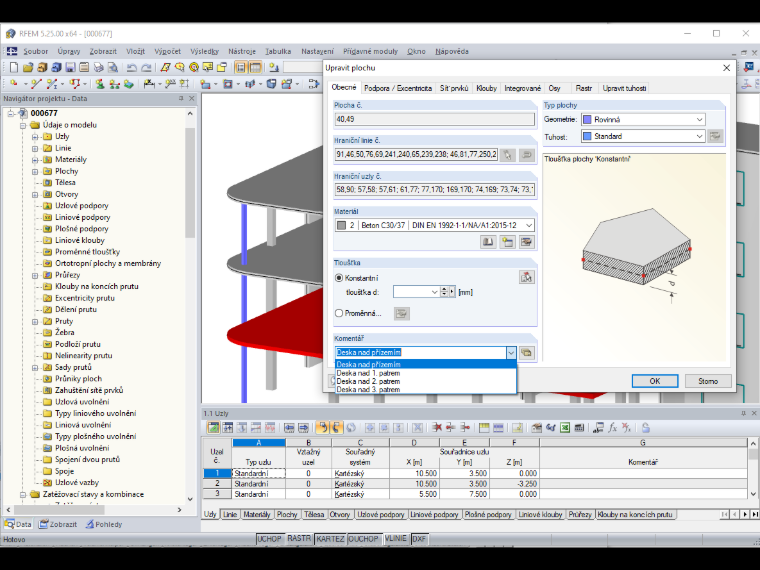
Task: Select 'Deska nad 2. patrem' comment
Action: [x=426, y=381]
